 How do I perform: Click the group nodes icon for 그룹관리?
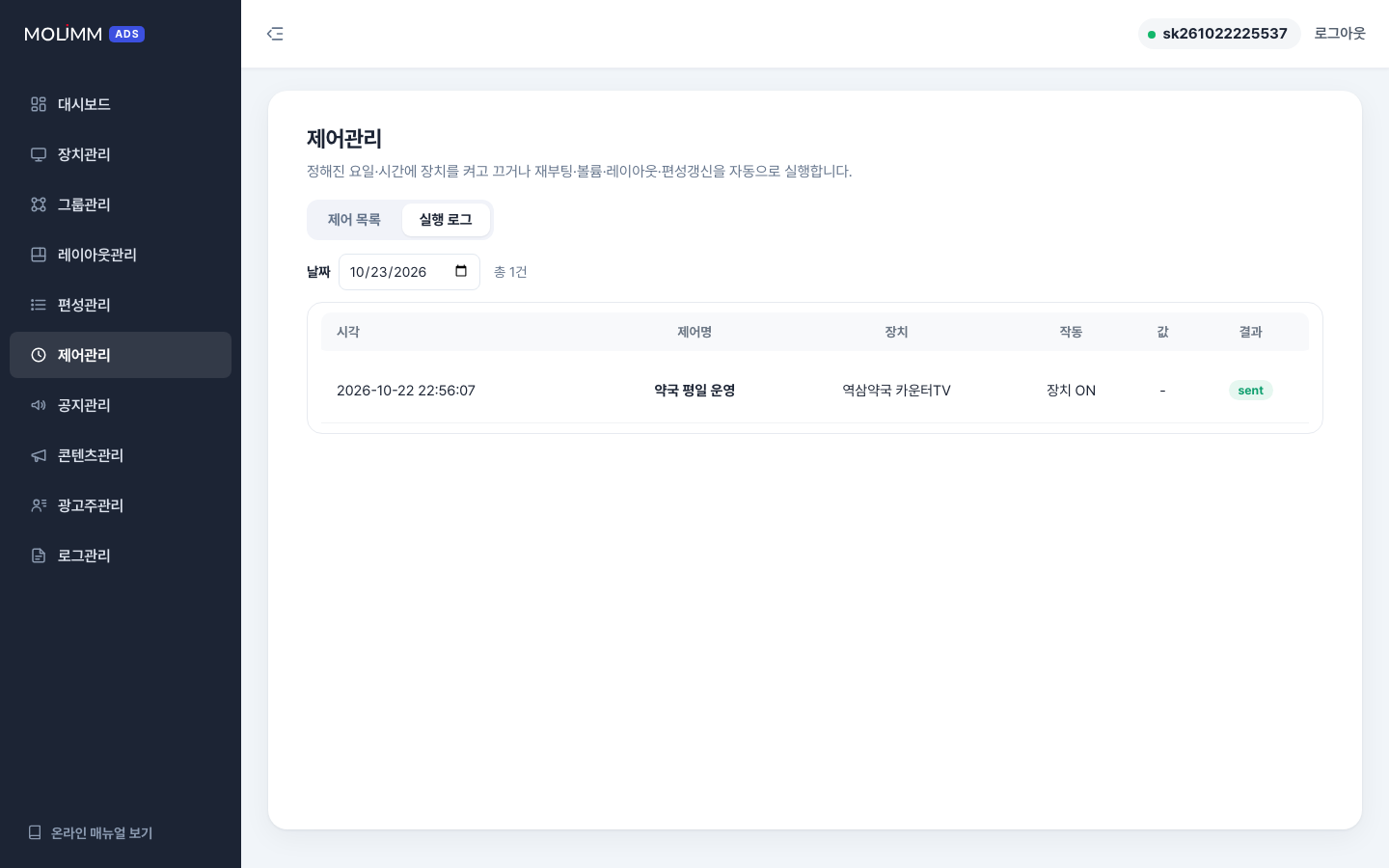[39, 204]
